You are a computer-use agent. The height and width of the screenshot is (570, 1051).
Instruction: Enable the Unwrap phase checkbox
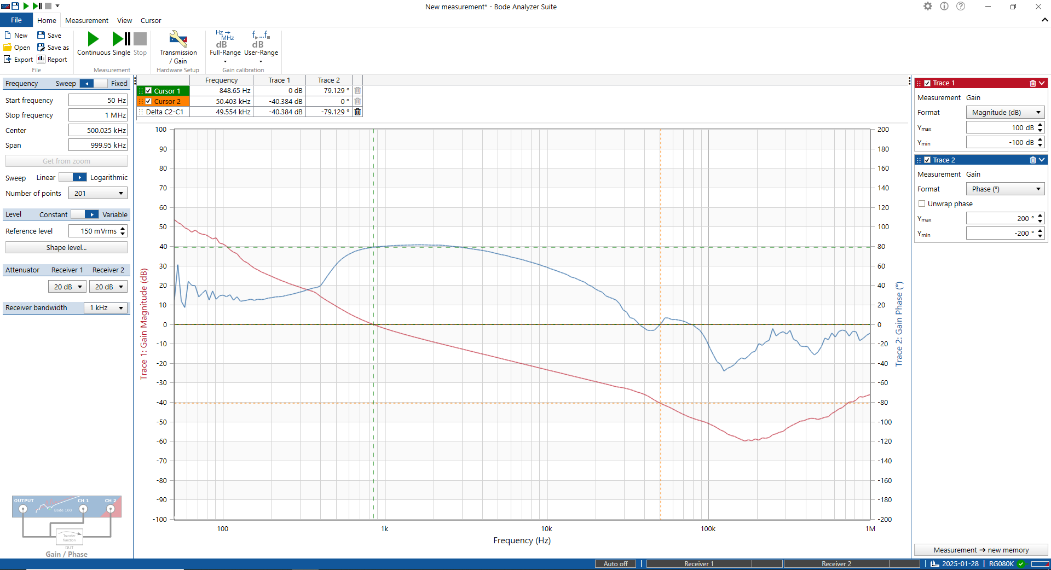click(921, 203)
